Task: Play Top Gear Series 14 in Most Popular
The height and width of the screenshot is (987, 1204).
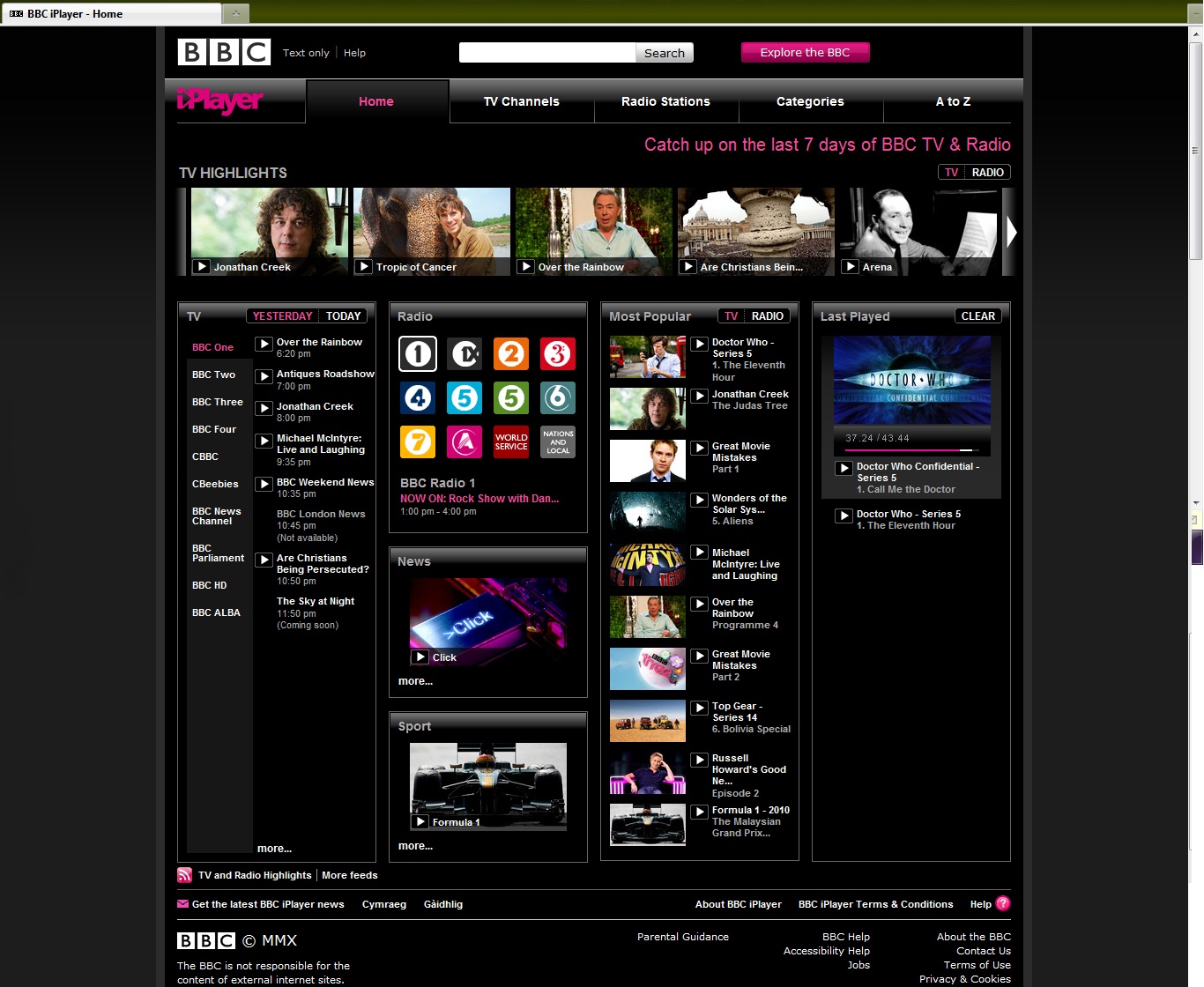Action: pyautogui.click(x=699, y=708)
